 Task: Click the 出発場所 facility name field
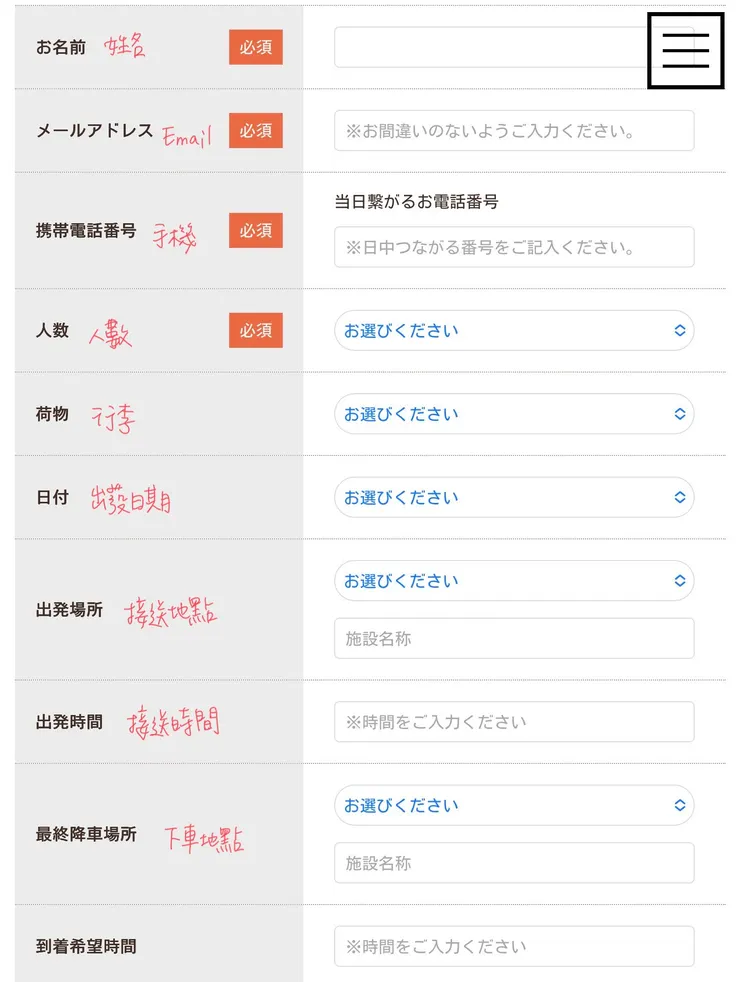(514, 639)
